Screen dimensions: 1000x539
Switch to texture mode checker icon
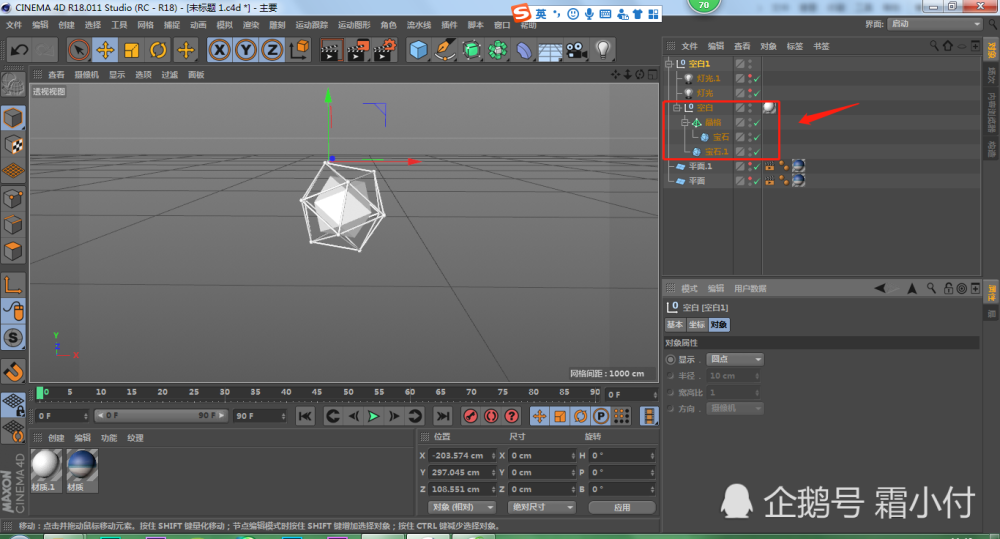(13, 145)
